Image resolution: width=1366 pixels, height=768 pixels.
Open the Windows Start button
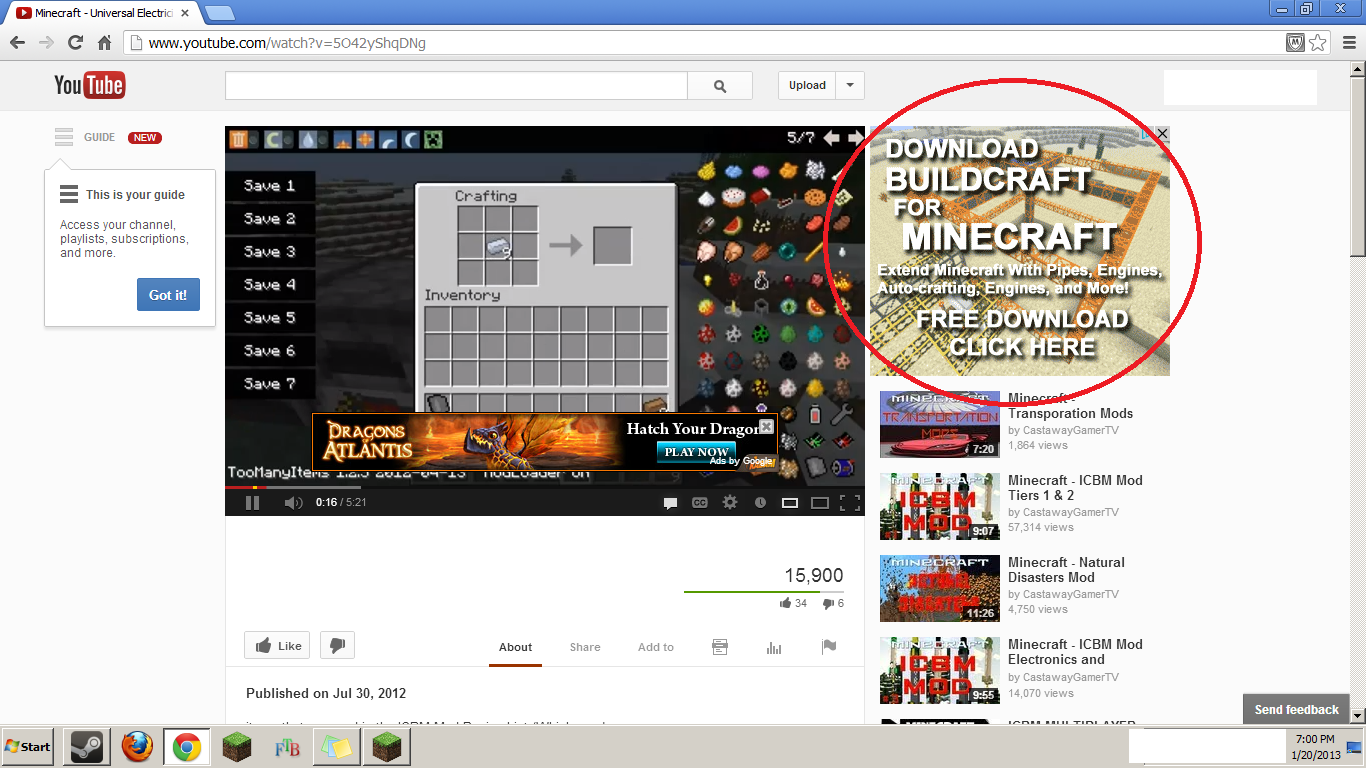tap(28, 746)
